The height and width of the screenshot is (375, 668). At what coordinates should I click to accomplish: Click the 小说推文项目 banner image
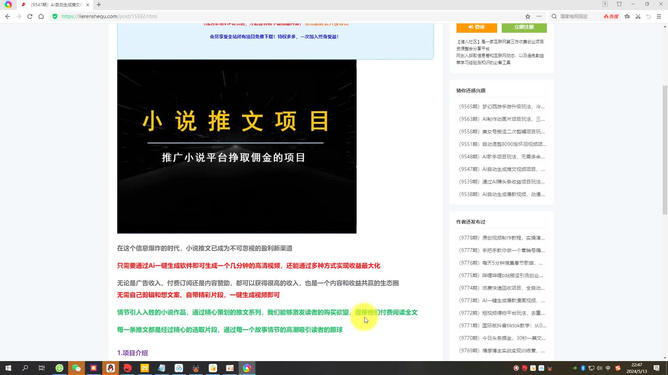236,147
